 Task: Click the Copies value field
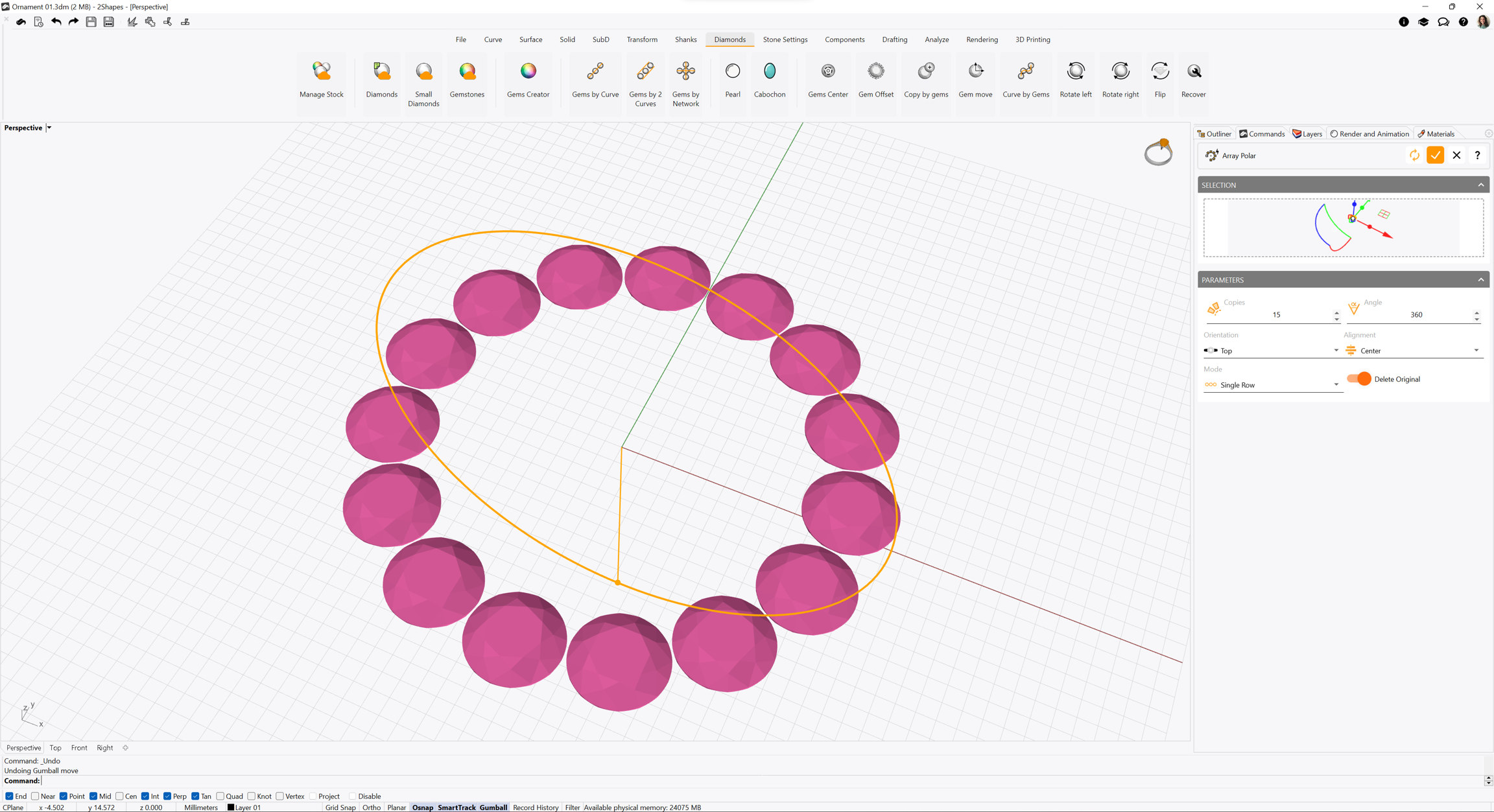1275,315
